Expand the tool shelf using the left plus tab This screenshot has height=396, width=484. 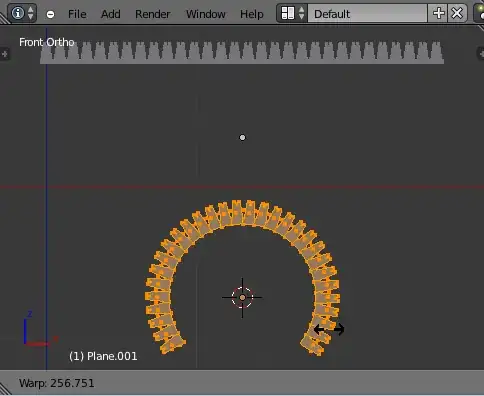click(x=4, y=54)
